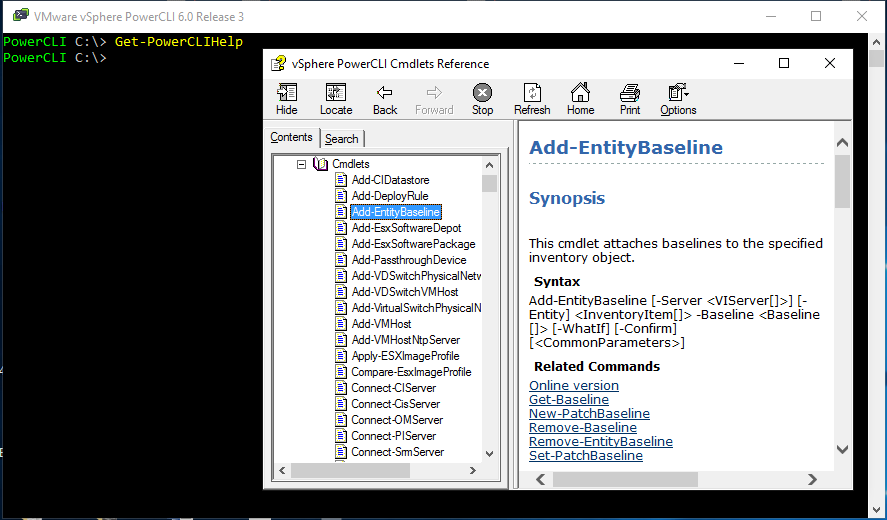
Task: Click topic pane scroll left arrow
Action: [x=540, y=479]
